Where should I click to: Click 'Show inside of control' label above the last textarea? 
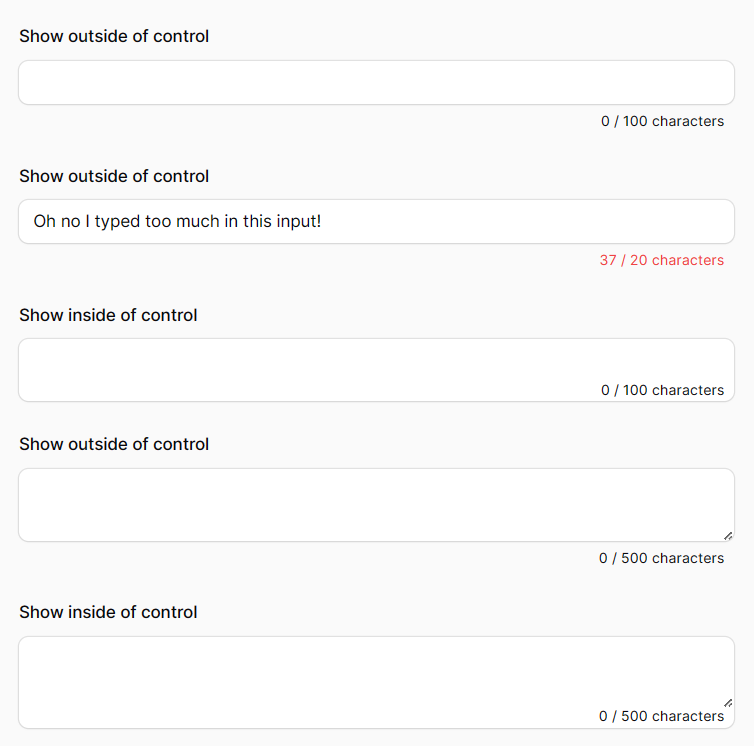point(108,612)
